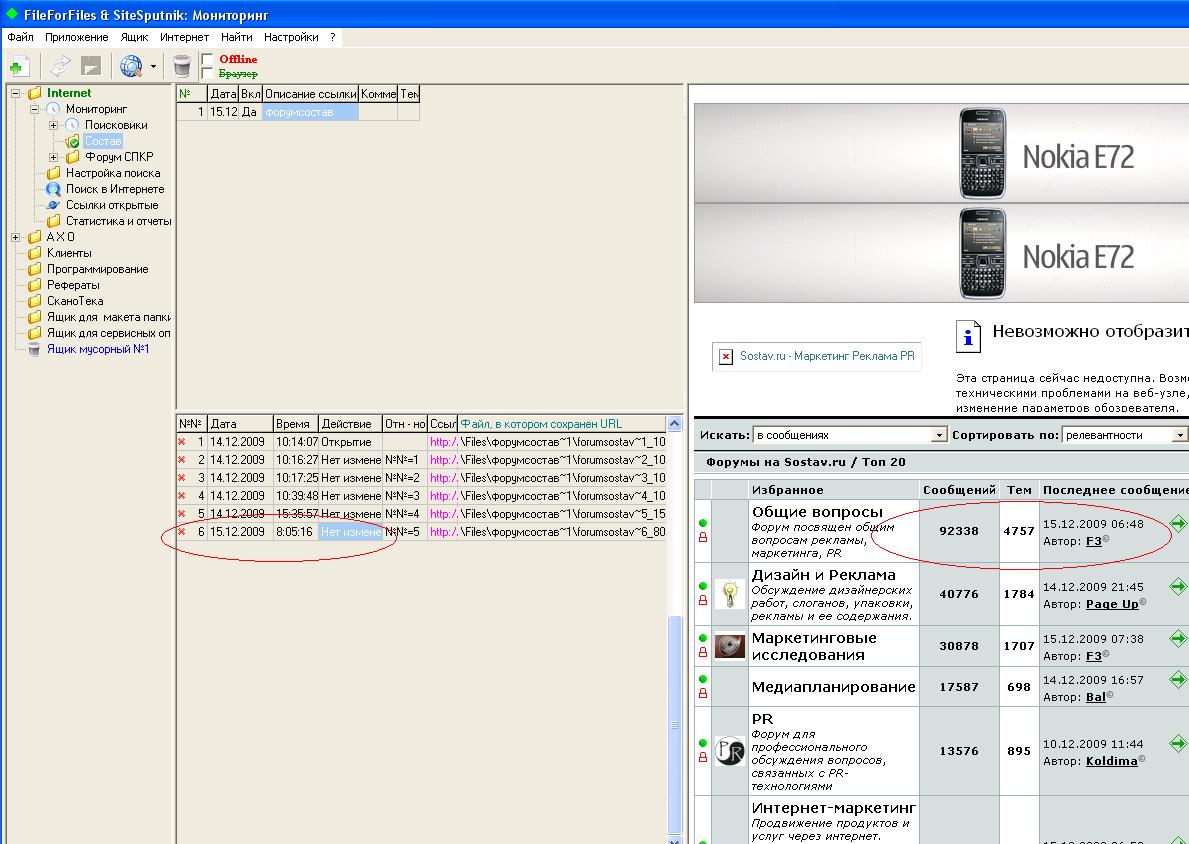Click the Поиск в Интернете magnifier icon
Screen dimensions: 1189x844
tap(53, 189)
